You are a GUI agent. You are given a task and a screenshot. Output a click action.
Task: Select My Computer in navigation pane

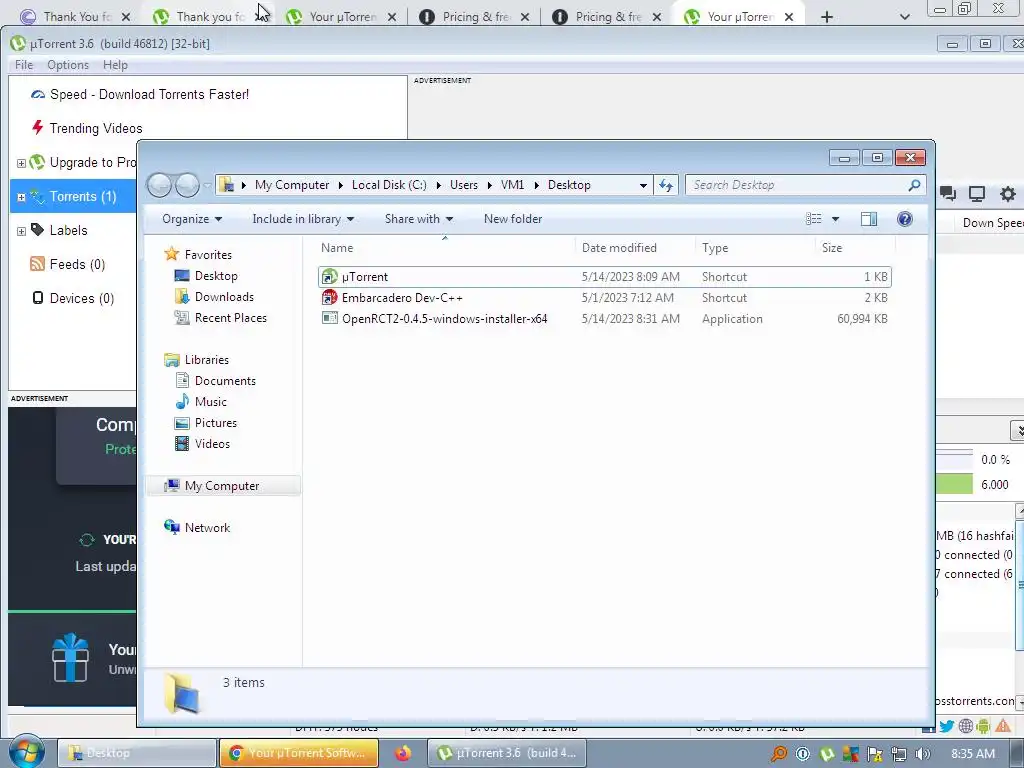pyautogui.click(x=222, y=486)
